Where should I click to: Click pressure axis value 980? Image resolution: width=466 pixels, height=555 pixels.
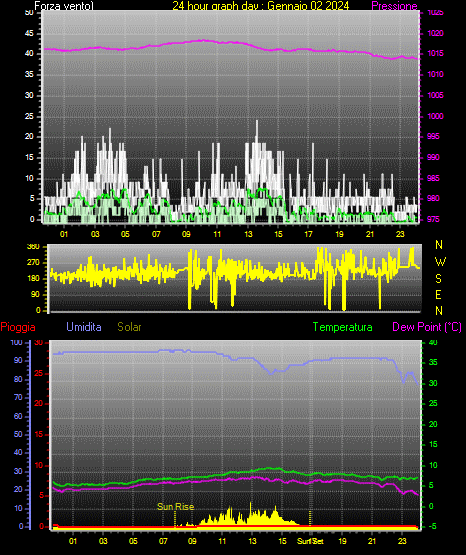433,198
